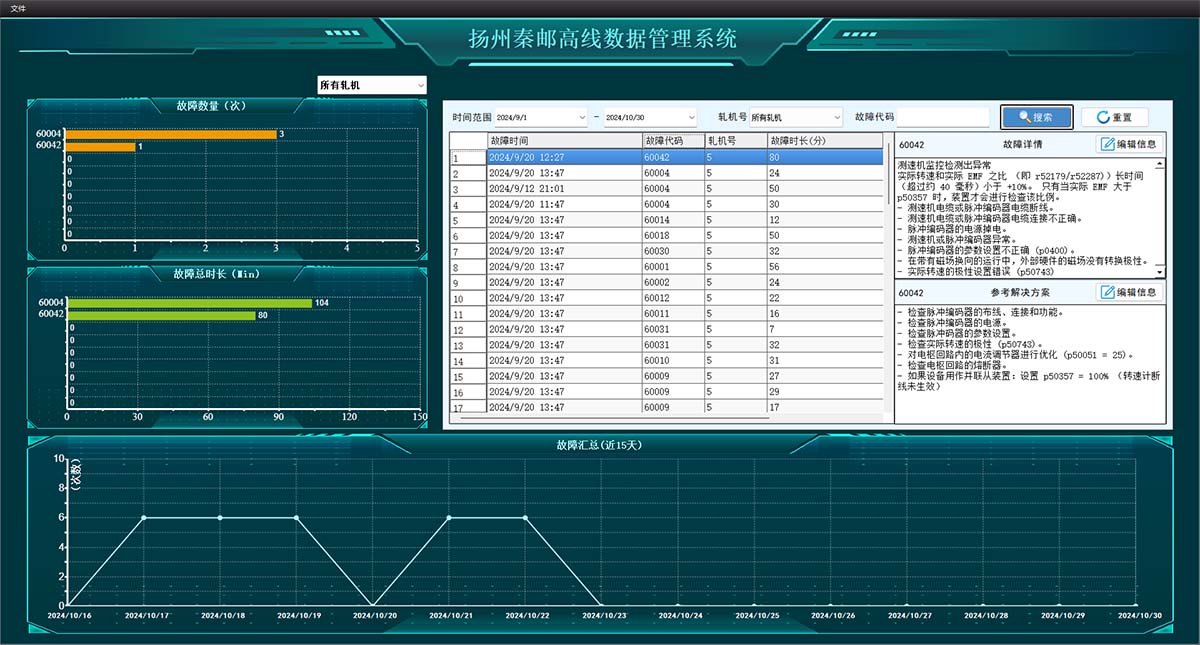Sort by the 故障时间 column header
Screen dimensions: 1200x645
[564, 141]
